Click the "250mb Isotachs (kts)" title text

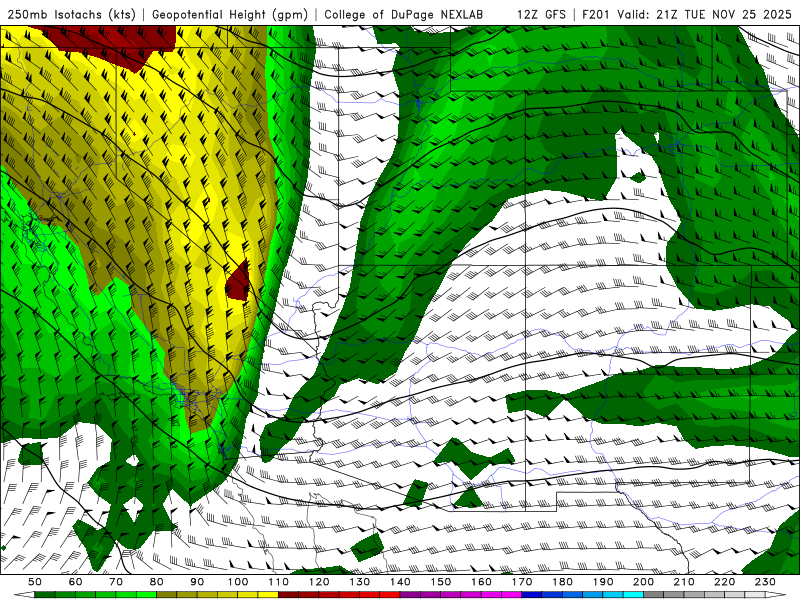coord(71,14)
